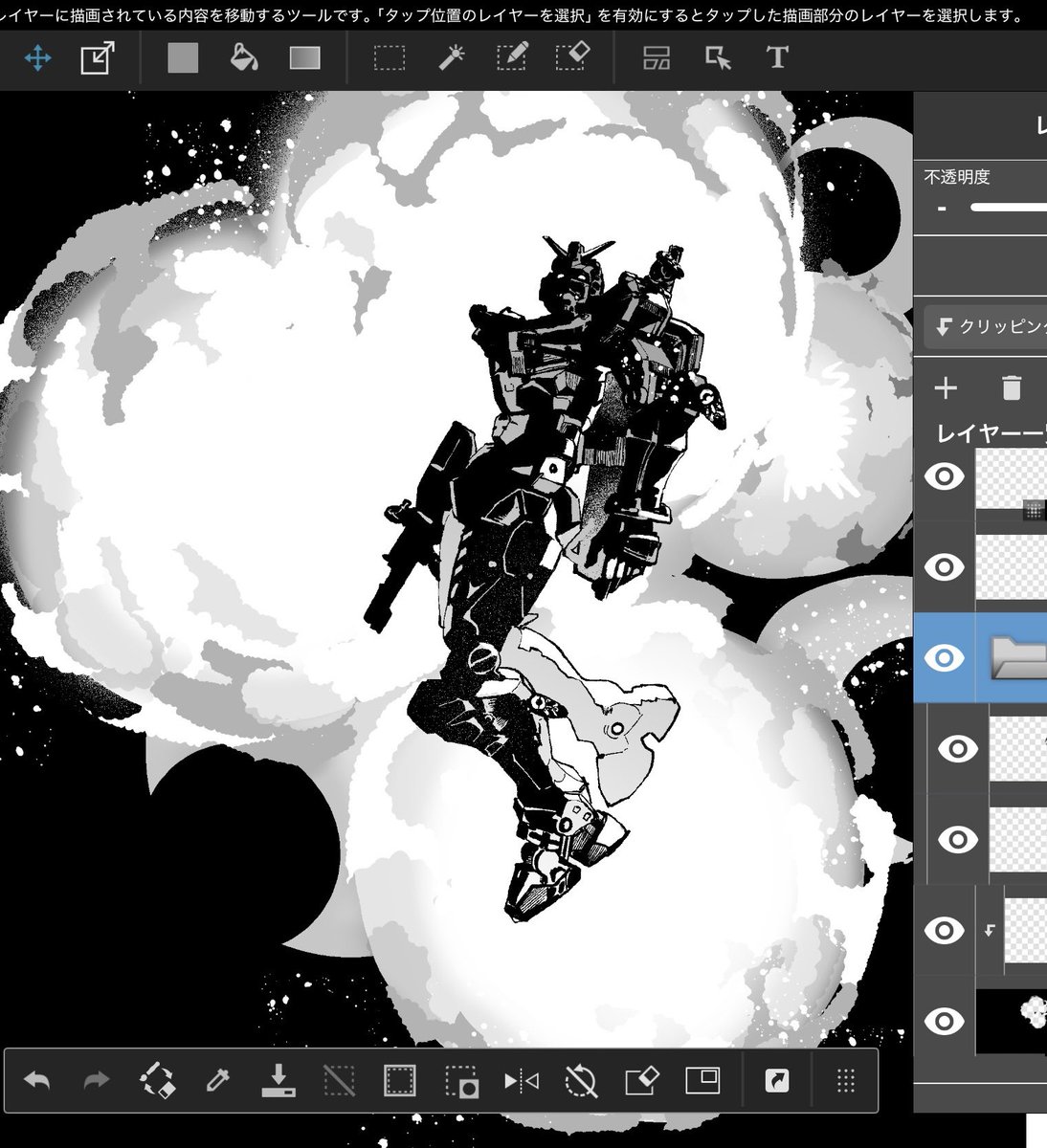Image resolution: width=1047 pixels, height=1148 pixels.
Task: Hide the black explosion background layer
Action: pyautogui.click(x=945, y=1021)
